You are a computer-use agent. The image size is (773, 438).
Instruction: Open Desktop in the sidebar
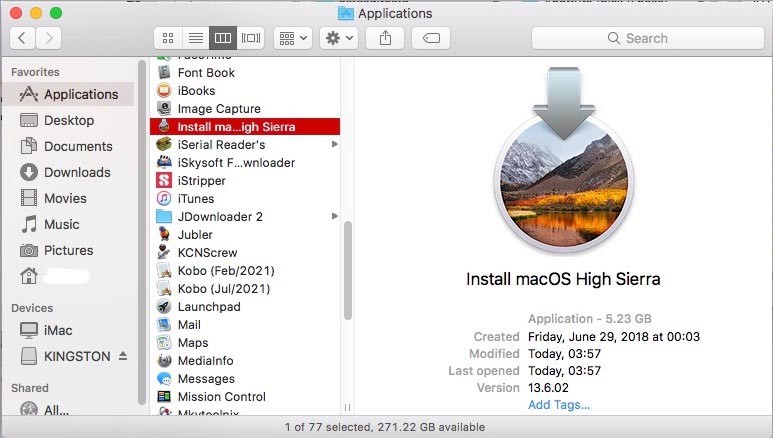pos(69,120)
